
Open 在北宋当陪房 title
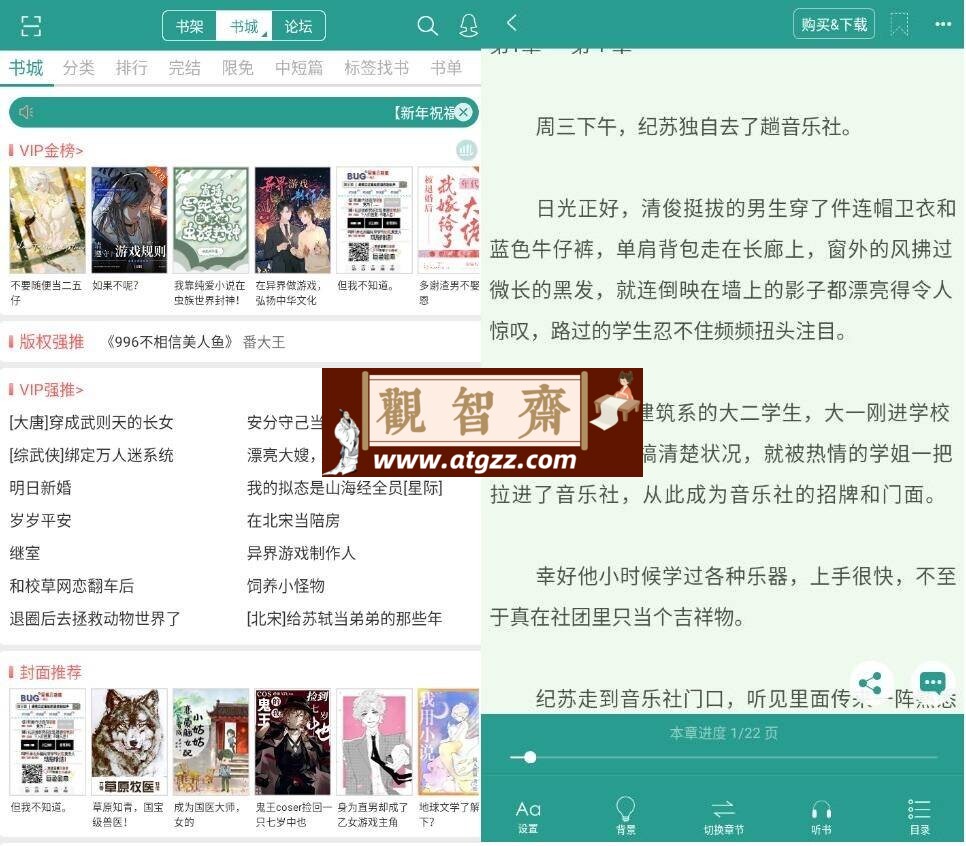[x=293, y=520]
